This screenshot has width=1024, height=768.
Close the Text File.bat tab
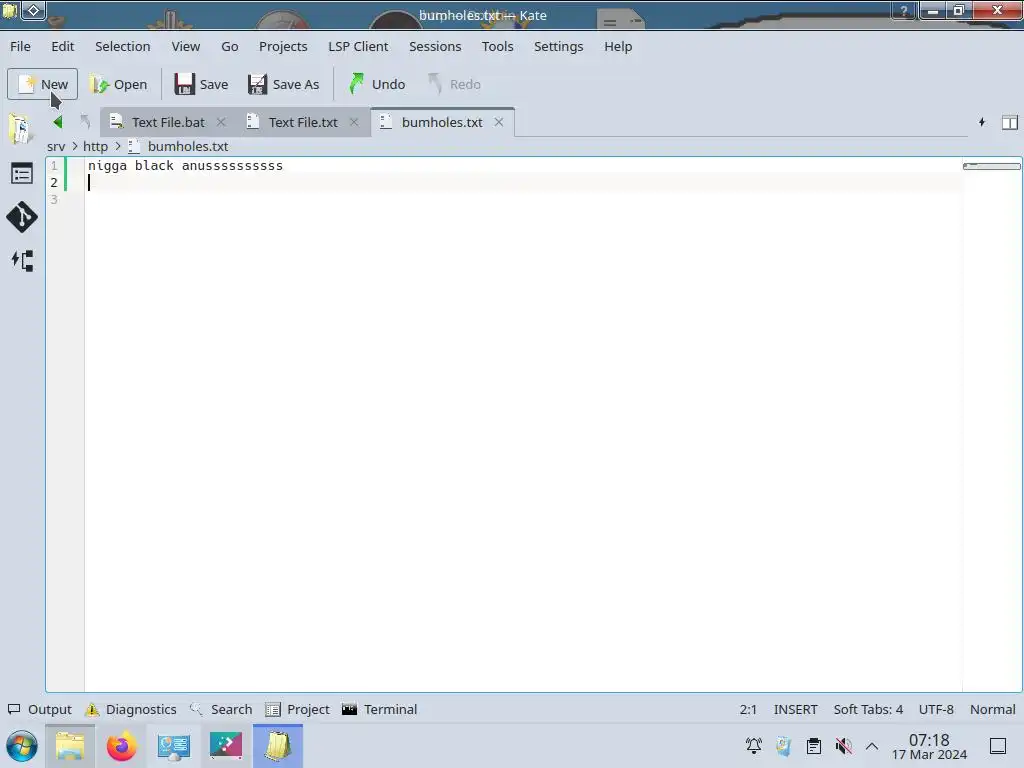[x=221, y=122]
